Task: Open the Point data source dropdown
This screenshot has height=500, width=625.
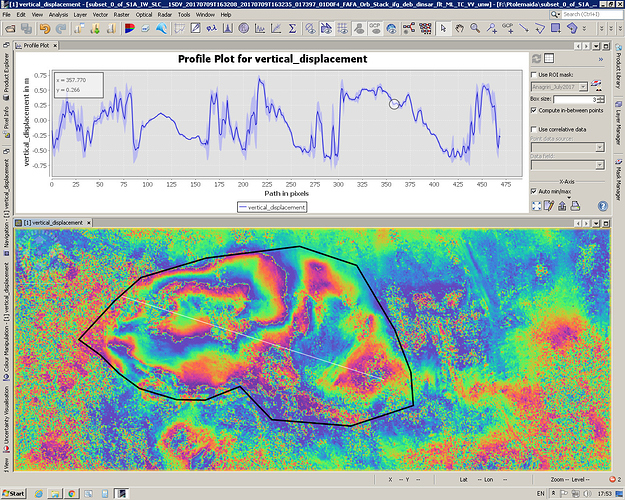Action: pyautogui.click(x=600, y=148)
